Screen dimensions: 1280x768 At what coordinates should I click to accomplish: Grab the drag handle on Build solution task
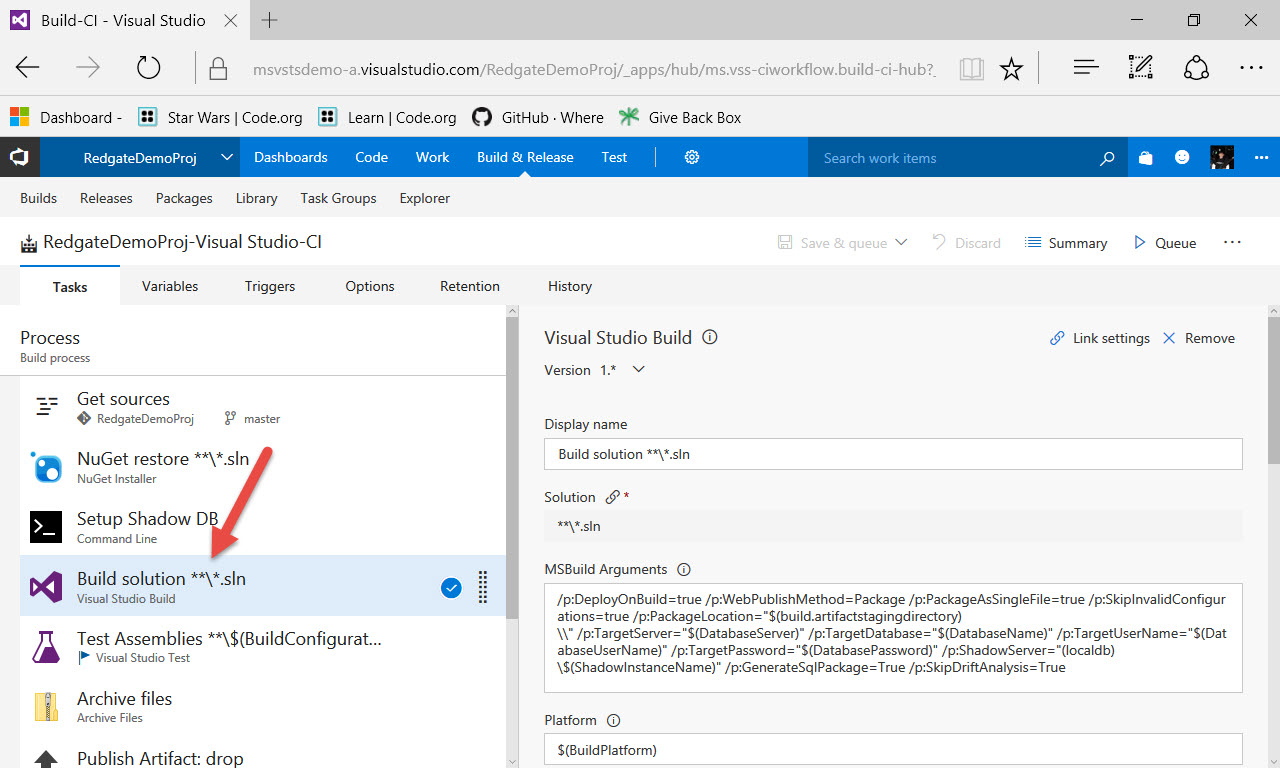[x=483, y=586]
